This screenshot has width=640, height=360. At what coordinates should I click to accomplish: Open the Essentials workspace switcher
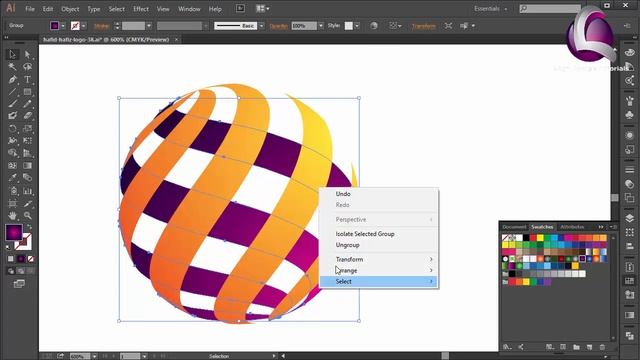tap(490, 9)
